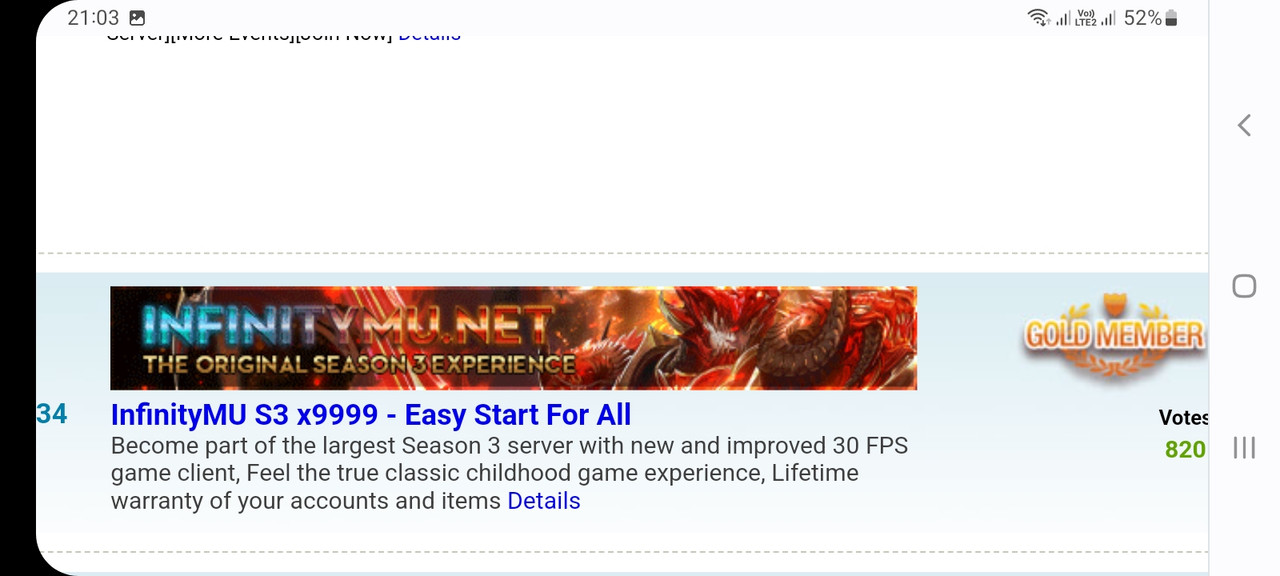Tap the first cellular signal bars icon
This screenshot has width=1280, height=576.
pyautogui.click(x=1063, y=18)
